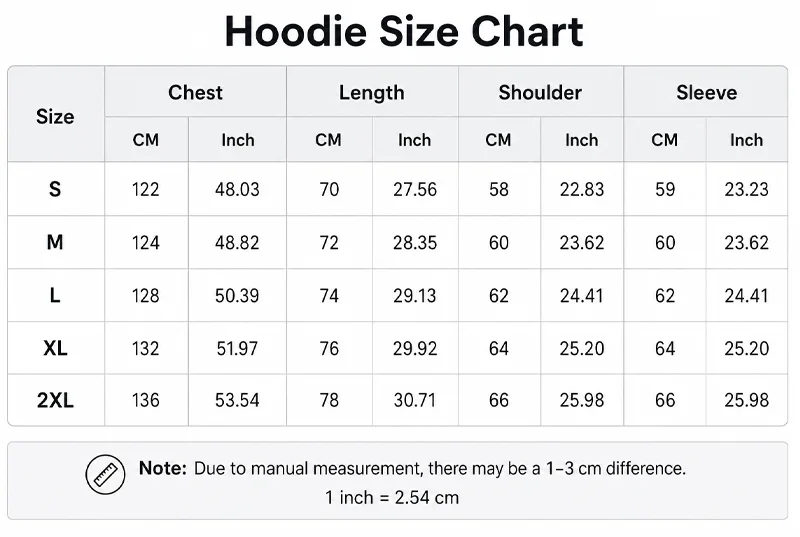Image resolution: width=800 pixels, height=537 pixels.
Task: Select the 1 inch = 2.54 cm text
Action: 392,497
